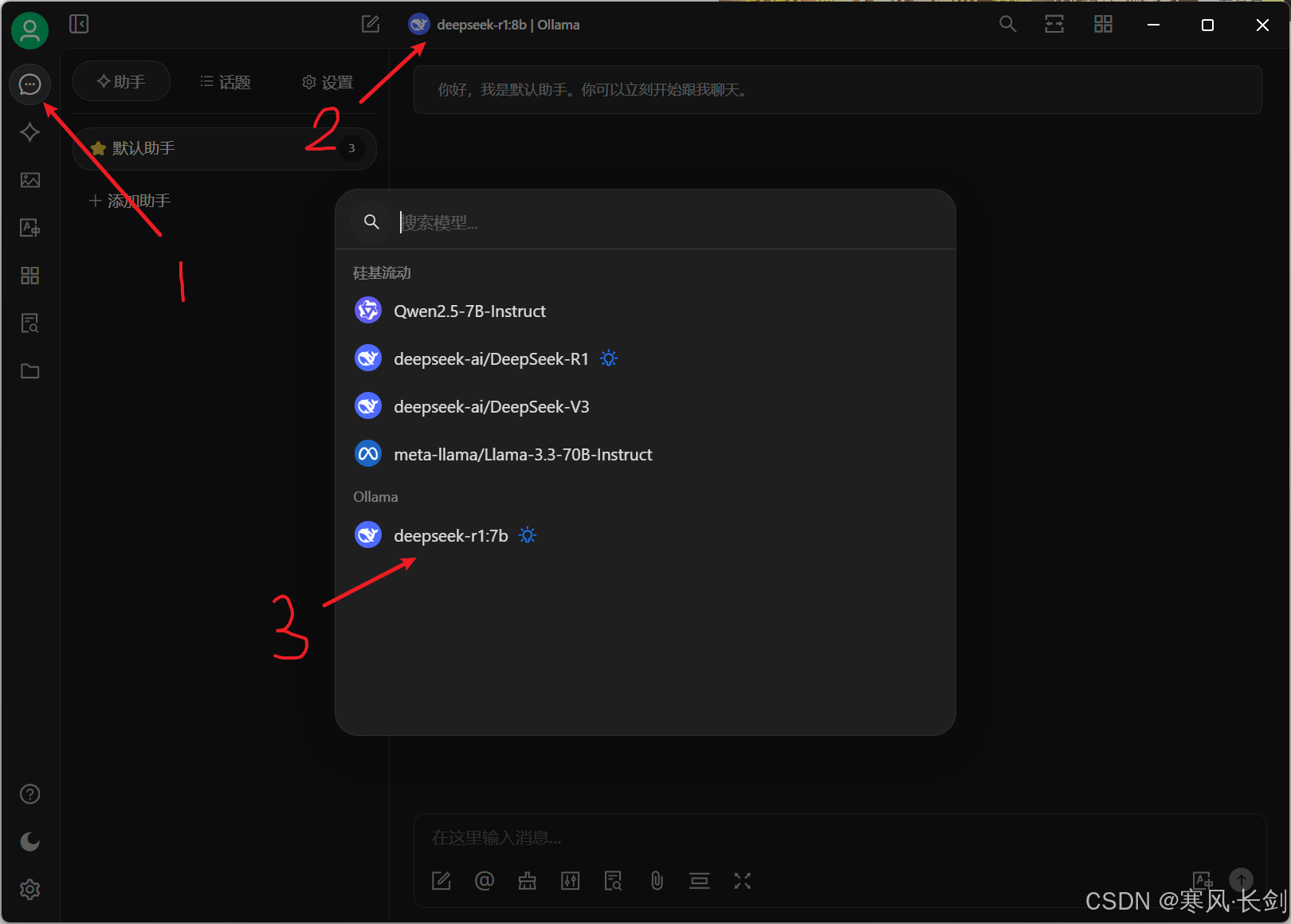Focus the 搜索模型 search field

669,222
